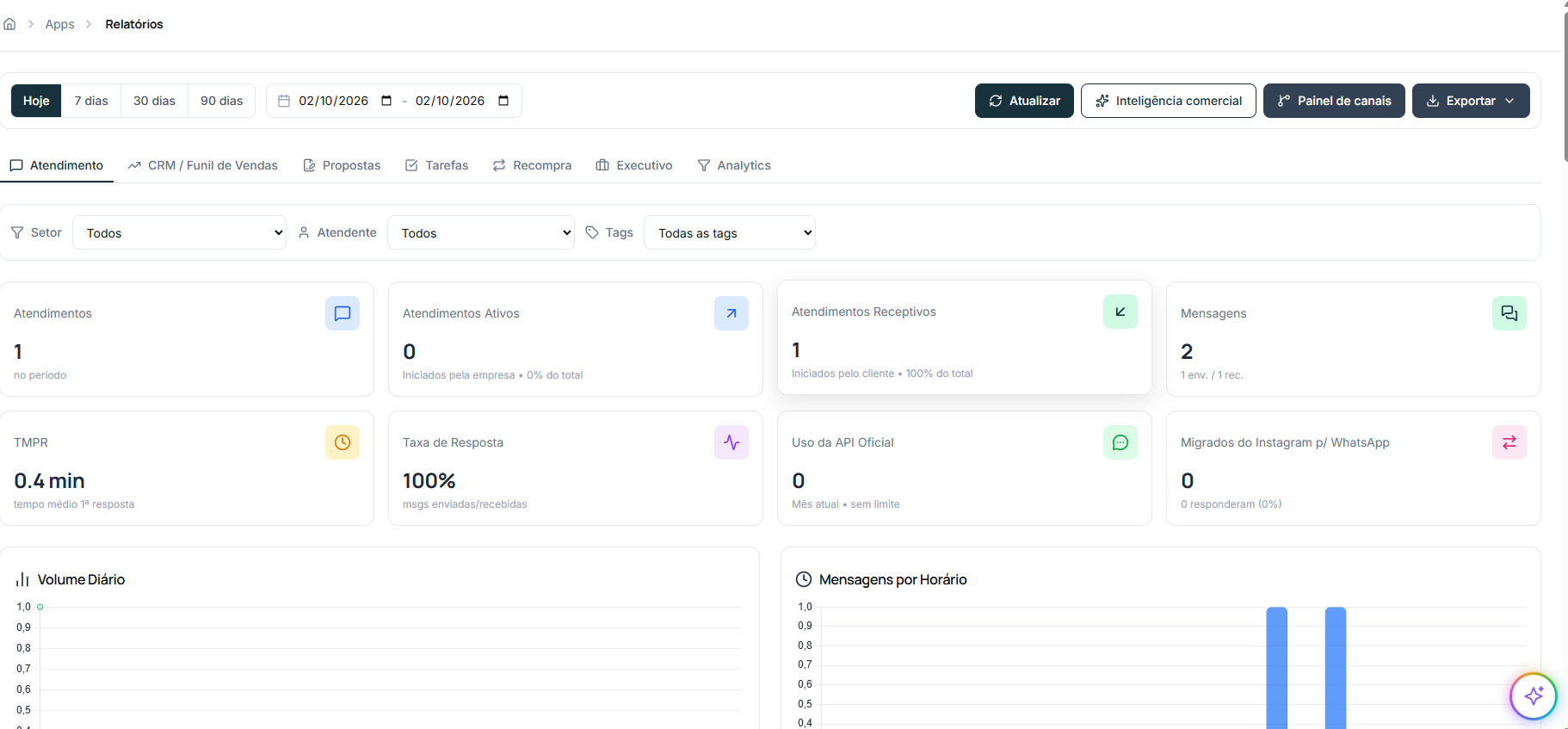Click the Tags label icon
The width and height of the screenshot is (1568, 729).
coord(592,232)
